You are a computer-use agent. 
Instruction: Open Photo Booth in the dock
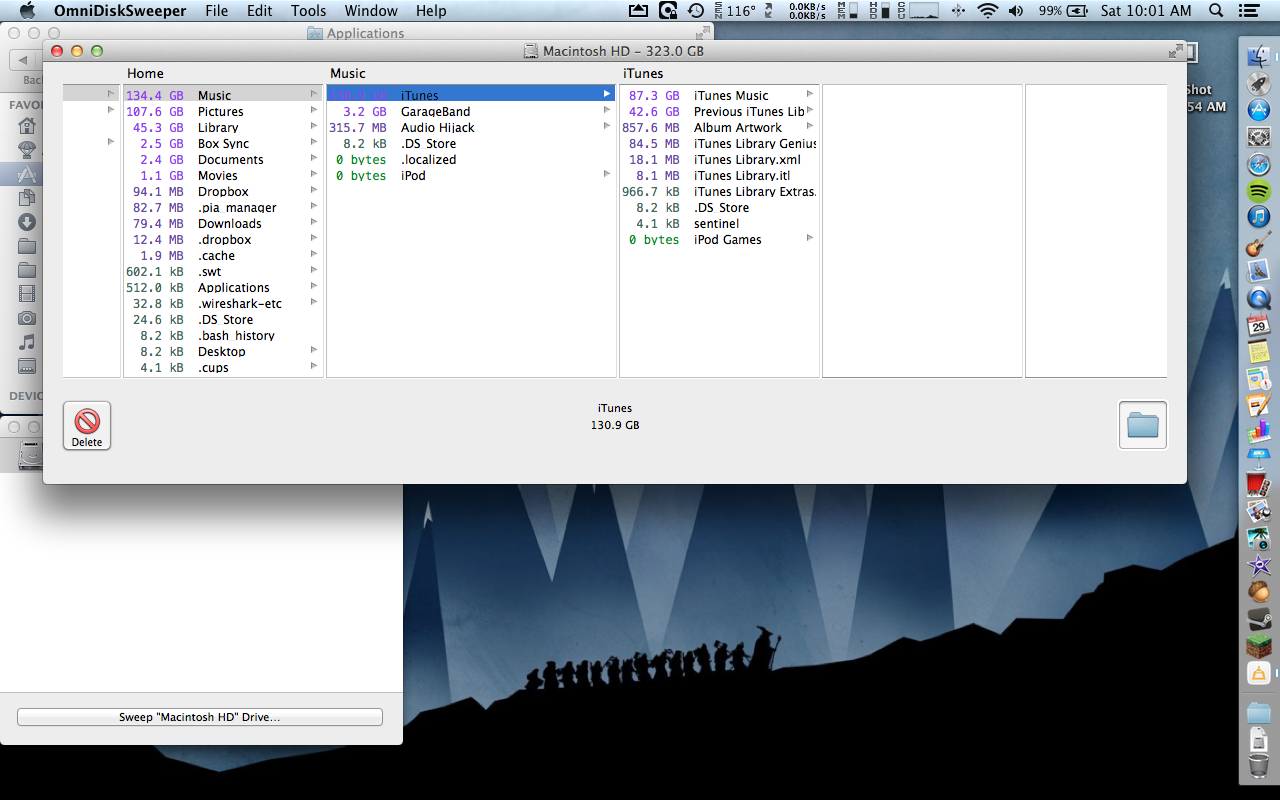pyautogui.click(x=1259, y=486)
